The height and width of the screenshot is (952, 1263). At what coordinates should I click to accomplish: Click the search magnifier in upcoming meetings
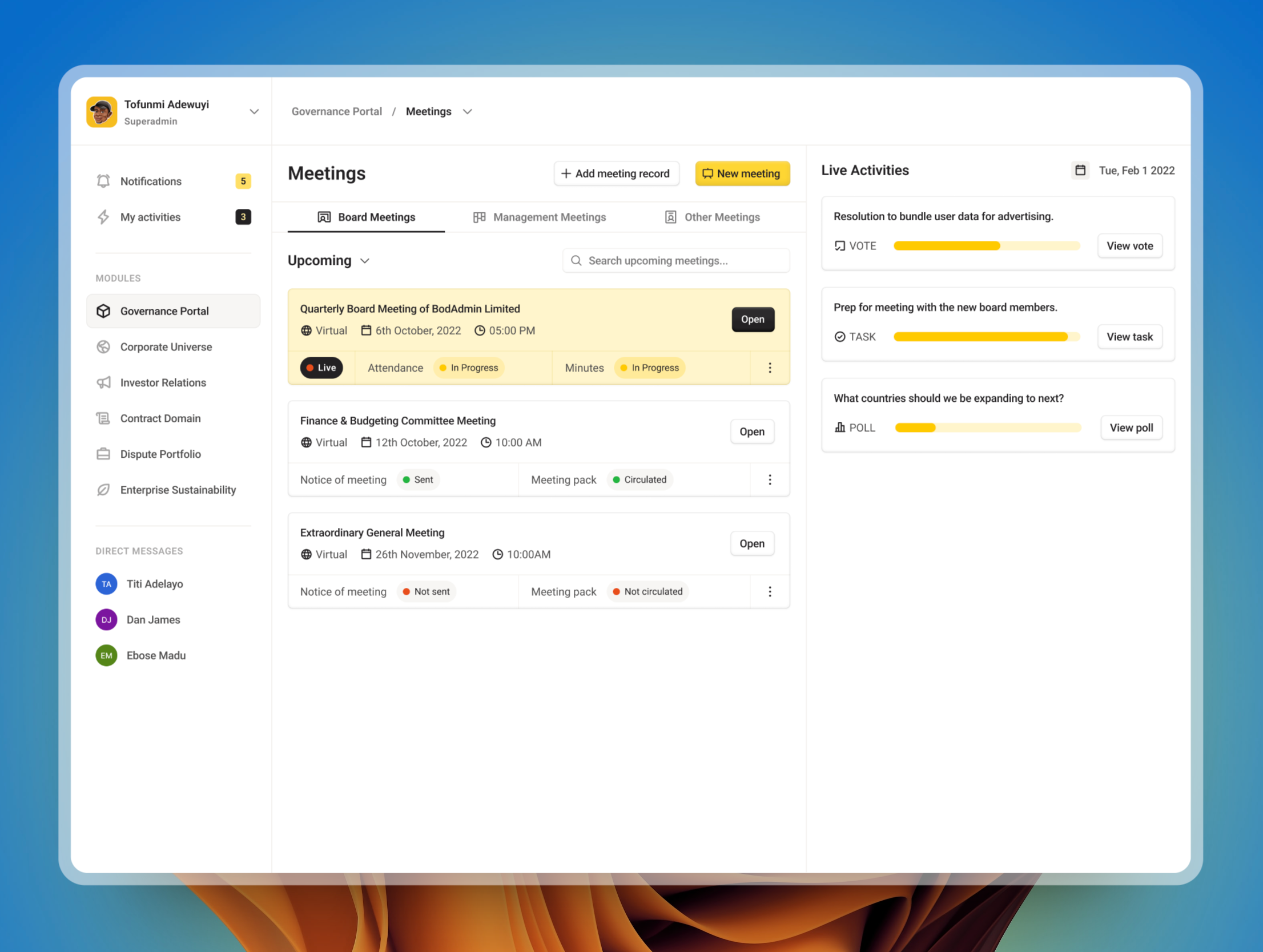[577, 260]
